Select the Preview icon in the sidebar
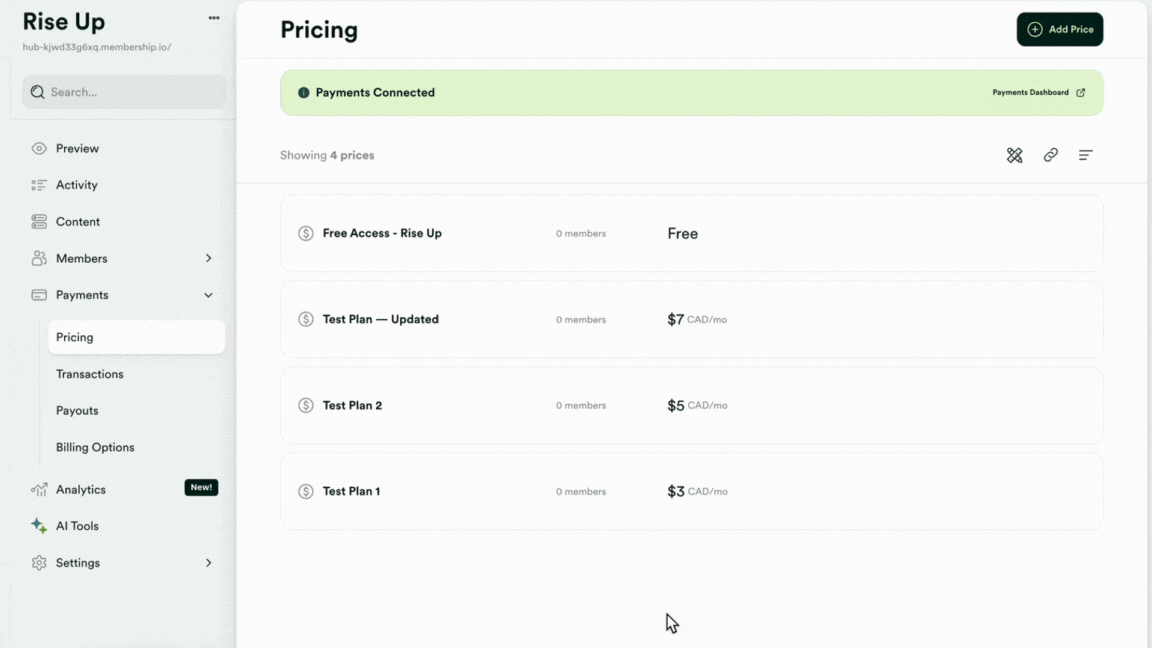The height and width of the screenshot is (648, 1152). [37, 147]
